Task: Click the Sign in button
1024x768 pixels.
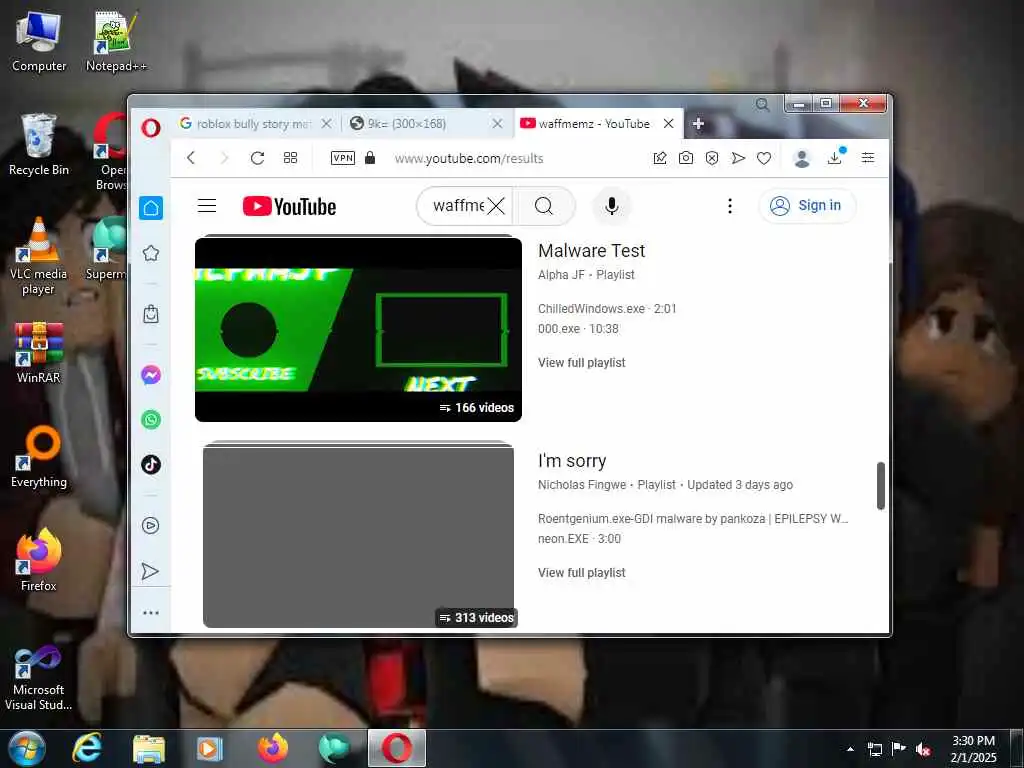Action: [807, 206]
